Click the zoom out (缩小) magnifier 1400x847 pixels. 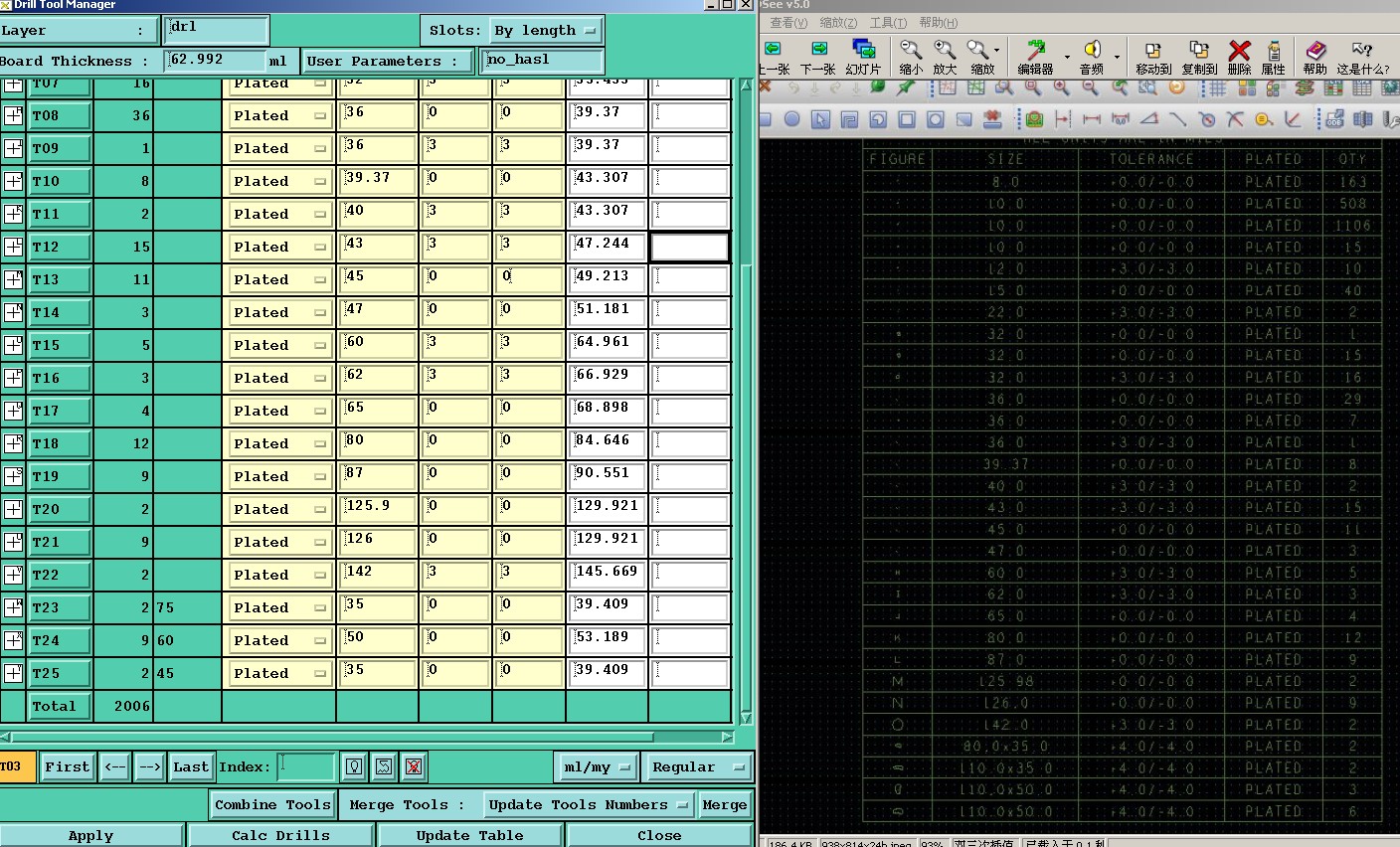coord(910,50)
